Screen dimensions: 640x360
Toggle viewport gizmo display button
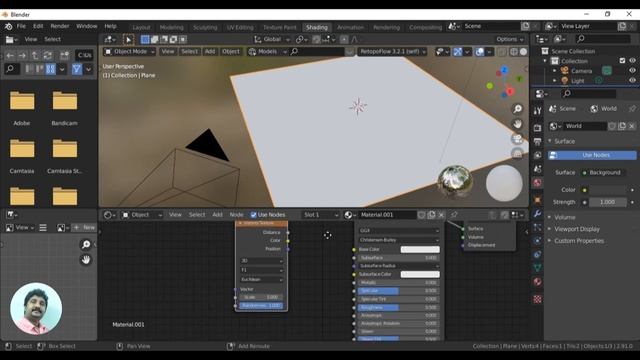pos(458,52)
